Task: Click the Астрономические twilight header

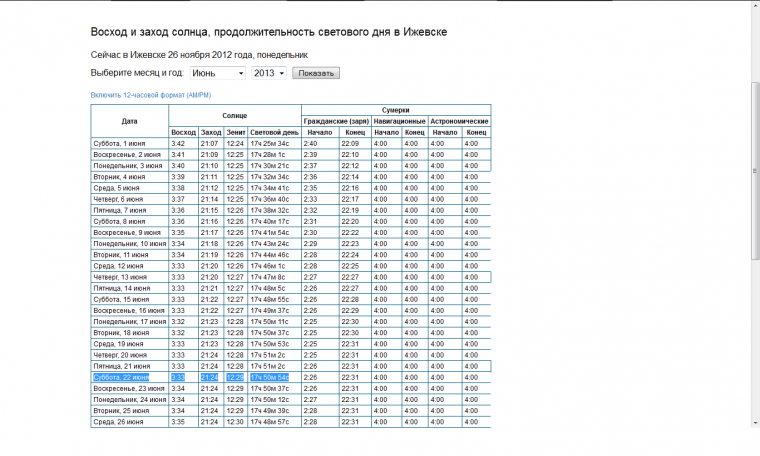Action: (x=460, y=121)
